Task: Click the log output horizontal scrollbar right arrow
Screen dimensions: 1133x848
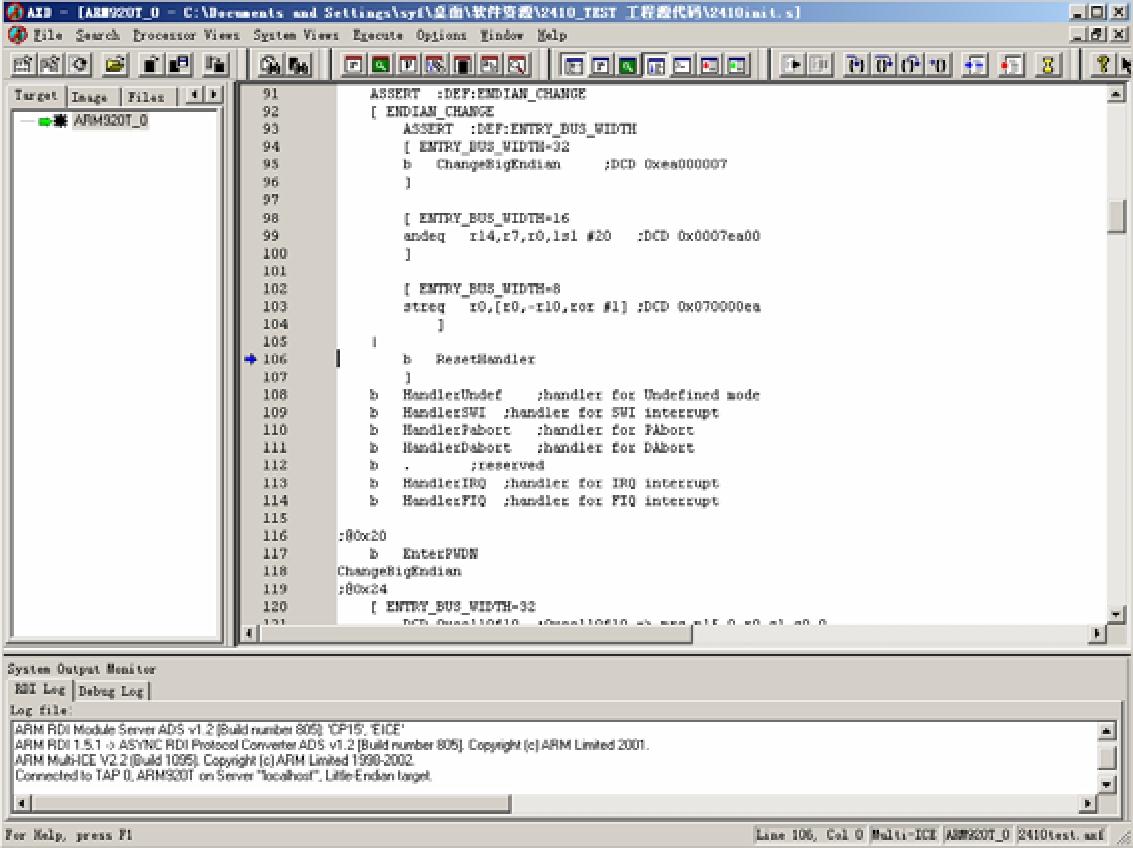Action: [x=1089, y=804]
